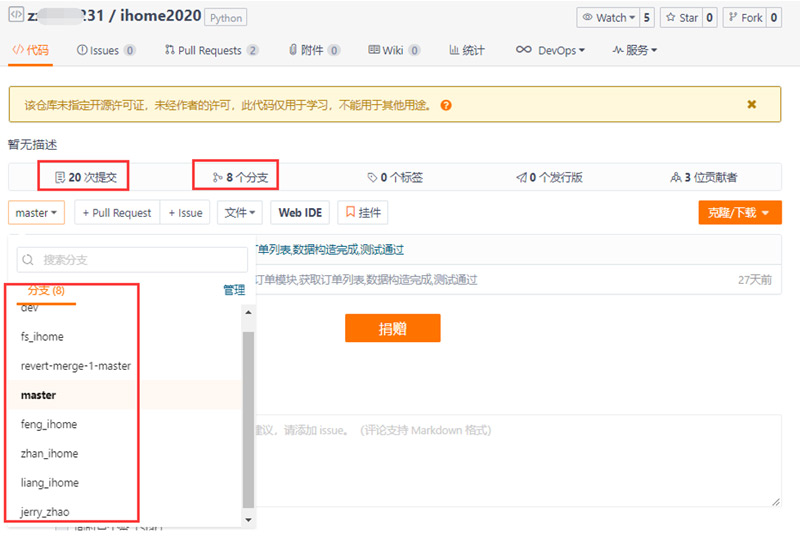Click the fork count 0
Image resolution: width=800 pixels, height=538 pixels.
click(x=774, y=18)
